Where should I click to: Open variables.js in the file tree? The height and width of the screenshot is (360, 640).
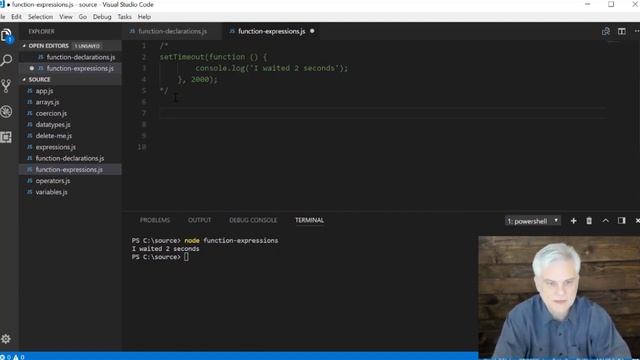[x=70, y=192]
